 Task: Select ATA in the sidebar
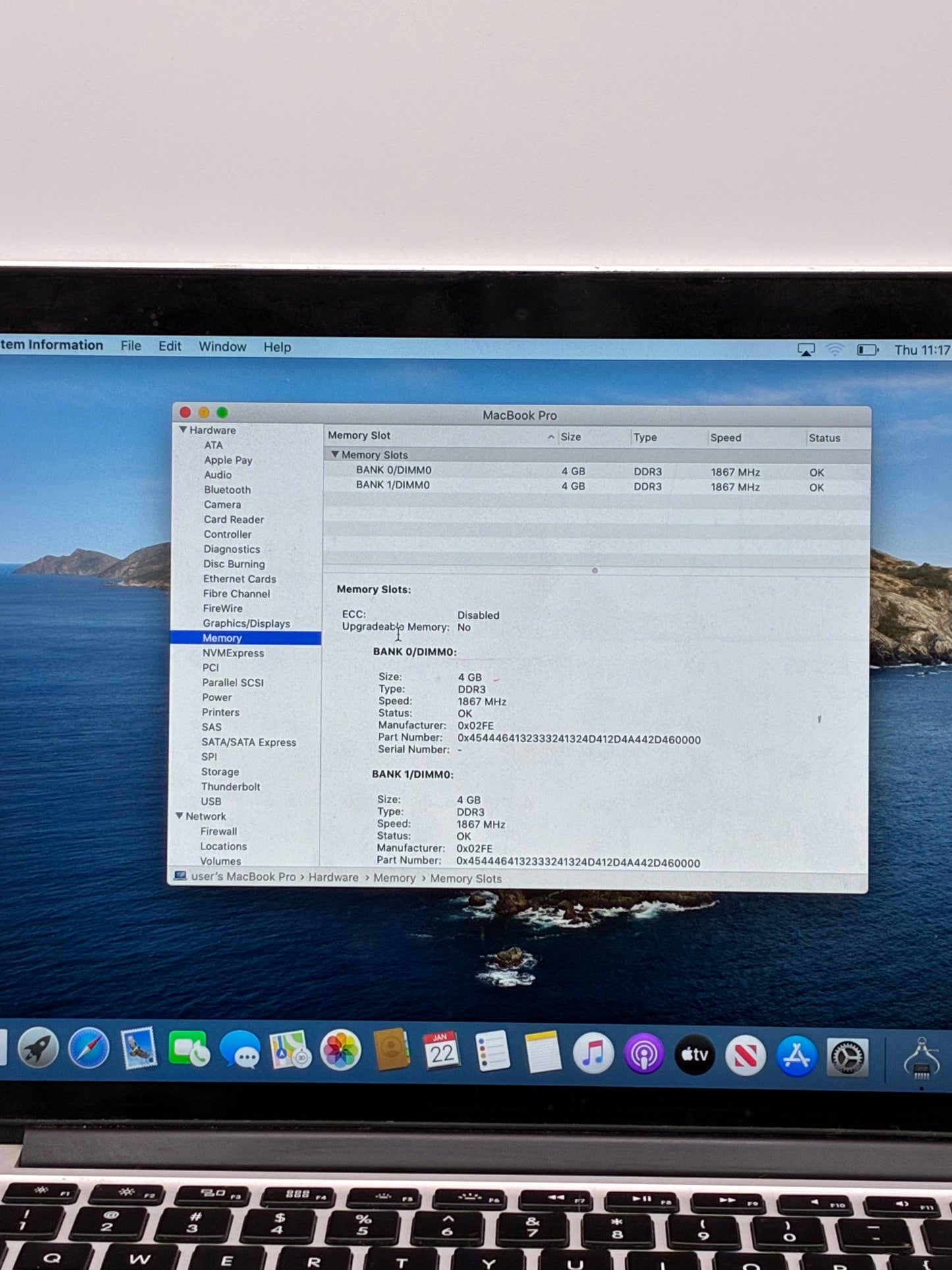[213, 446]
